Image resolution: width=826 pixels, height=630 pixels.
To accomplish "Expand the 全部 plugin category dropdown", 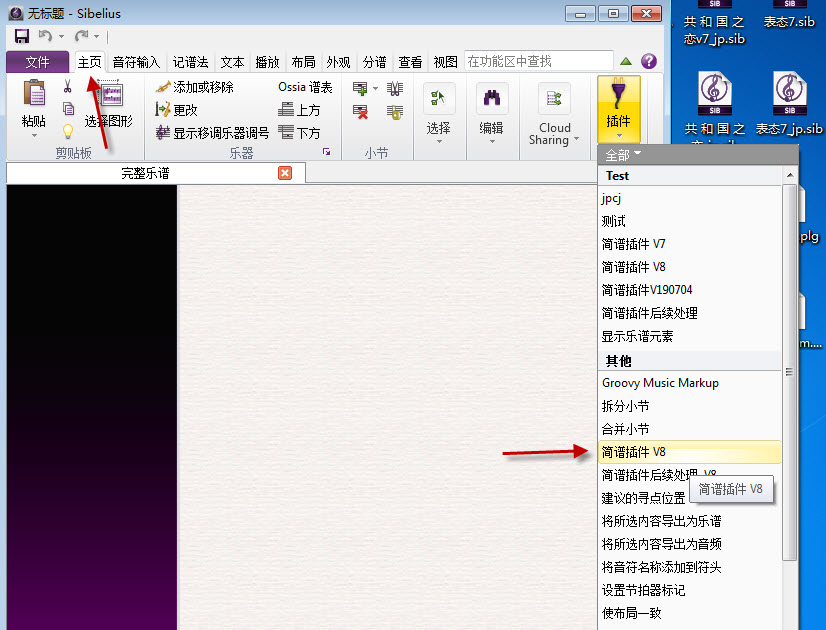I will tap(623, 155).
